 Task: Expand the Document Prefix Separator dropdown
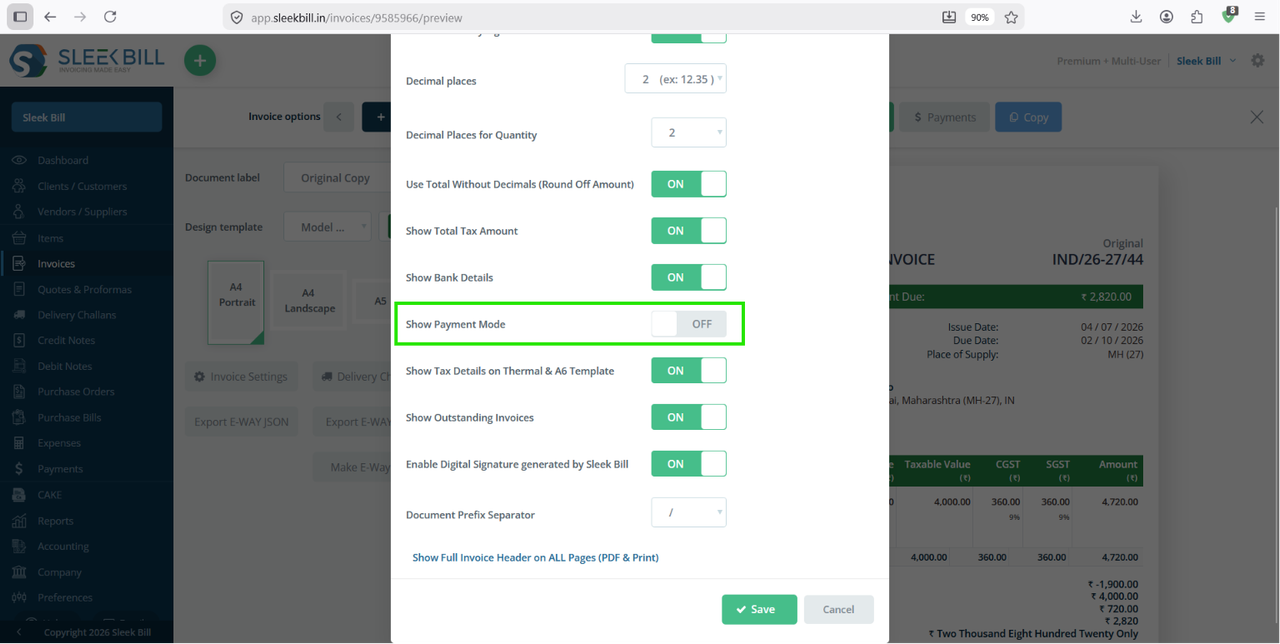coord(689,513)
